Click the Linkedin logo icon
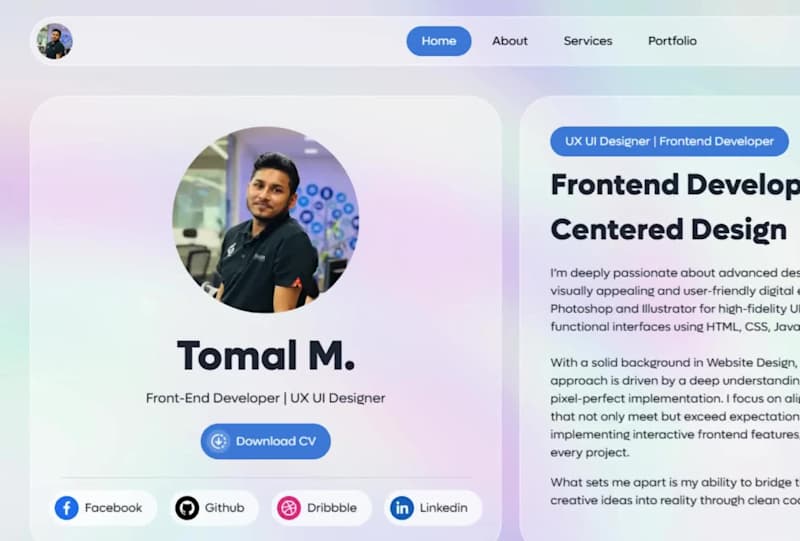Viewport: 800px width, 541px height. point(402,508)
